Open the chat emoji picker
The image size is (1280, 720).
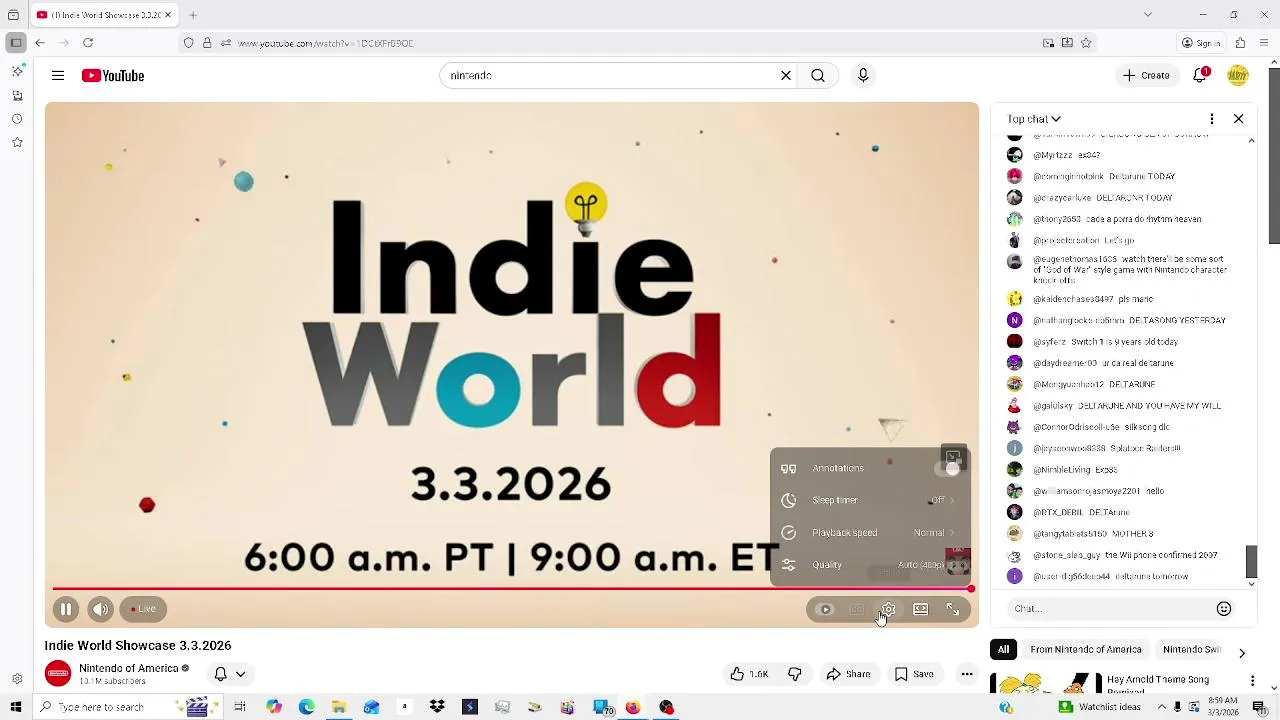pos(1223,608)
